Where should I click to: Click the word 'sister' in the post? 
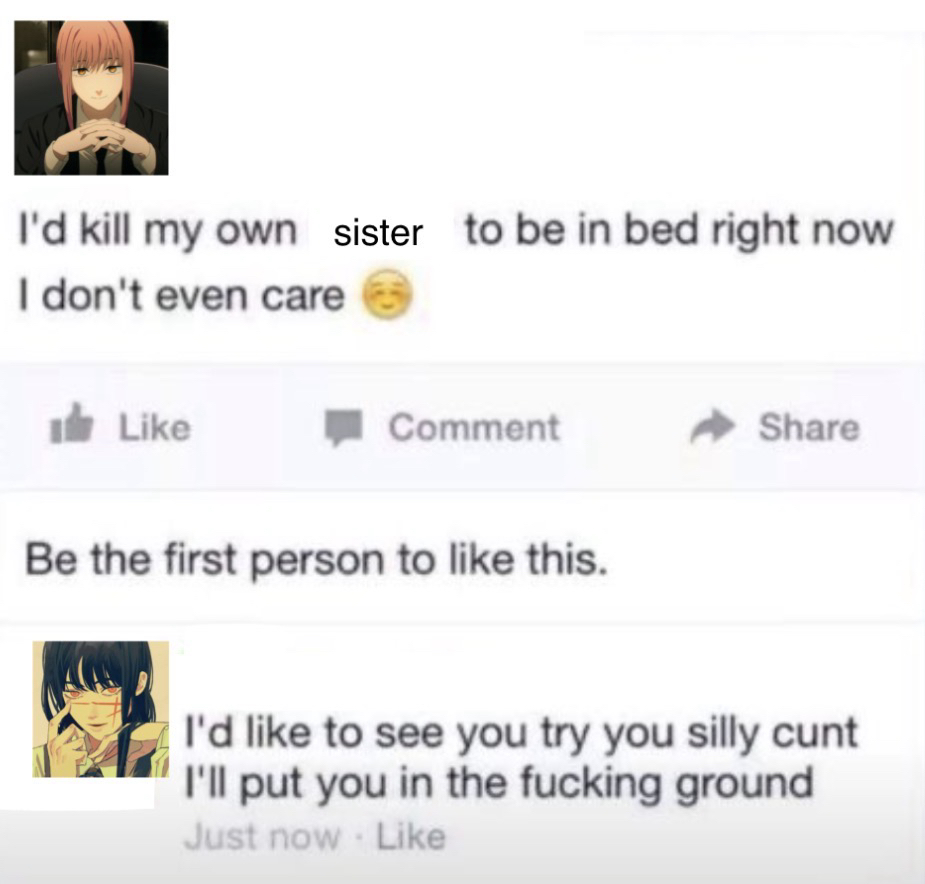point(378,233)
